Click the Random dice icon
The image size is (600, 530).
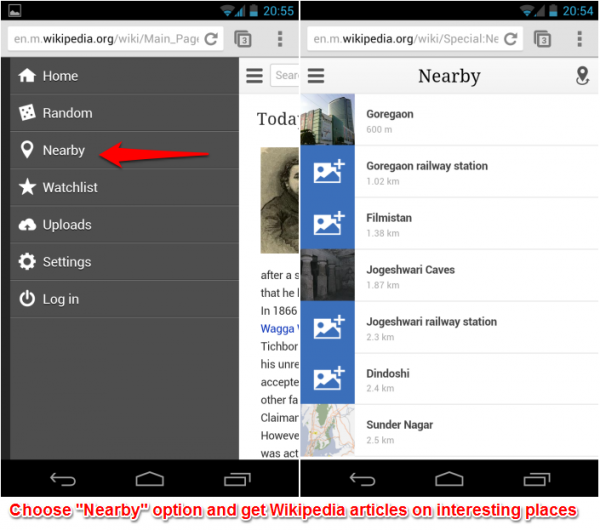(27, 113)
